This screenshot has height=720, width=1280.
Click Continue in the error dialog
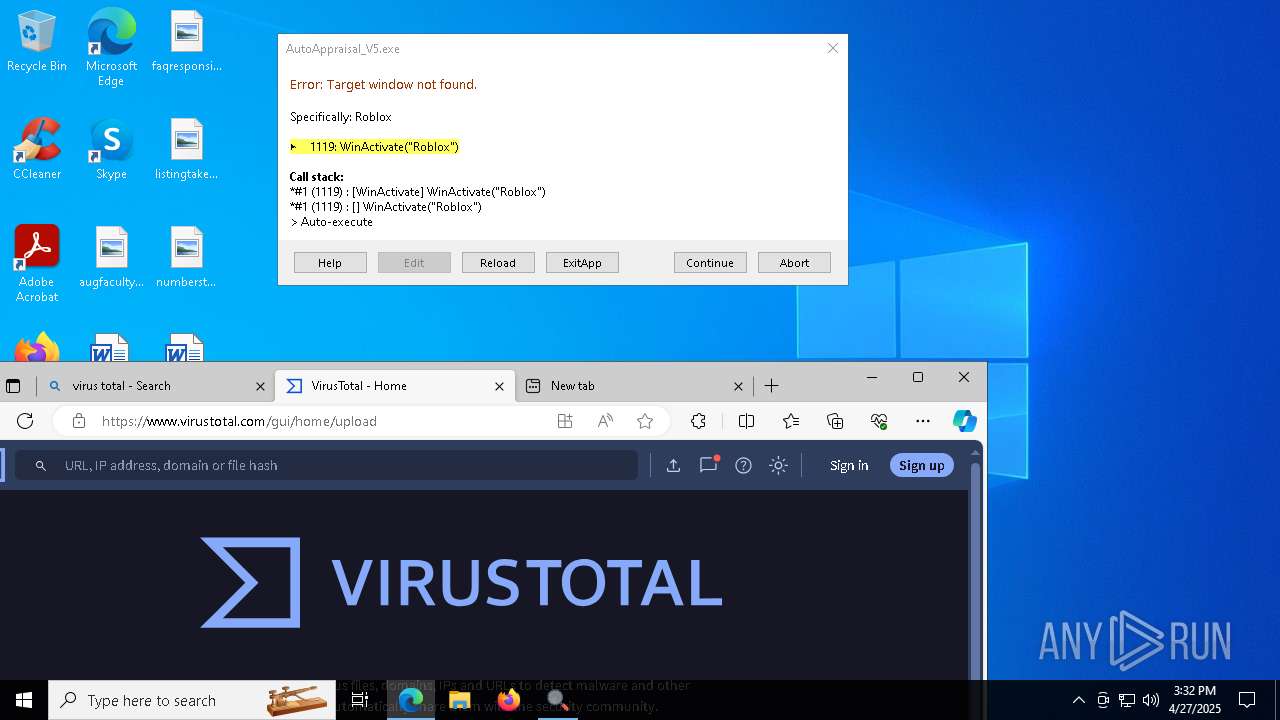click(710, 263)
